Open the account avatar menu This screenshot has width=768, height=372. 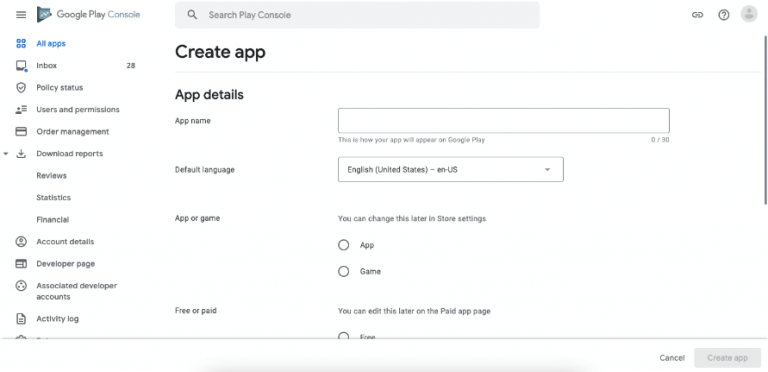pos(749,14)
